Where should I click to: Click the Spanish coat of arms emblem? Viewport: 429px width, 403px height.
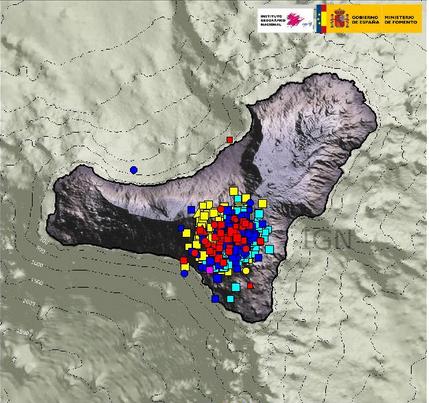[x=339, y=19]
